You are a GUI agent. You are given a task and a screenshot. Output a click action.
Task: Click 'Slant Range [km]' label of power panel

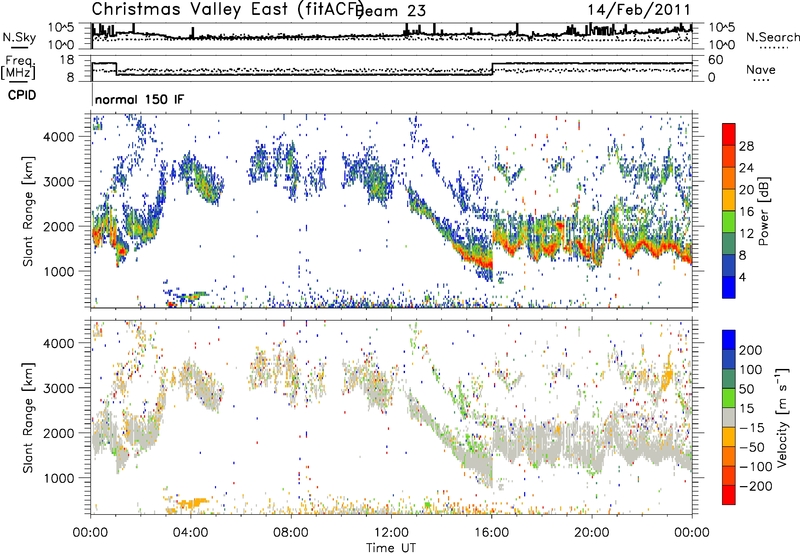point(29,211)
